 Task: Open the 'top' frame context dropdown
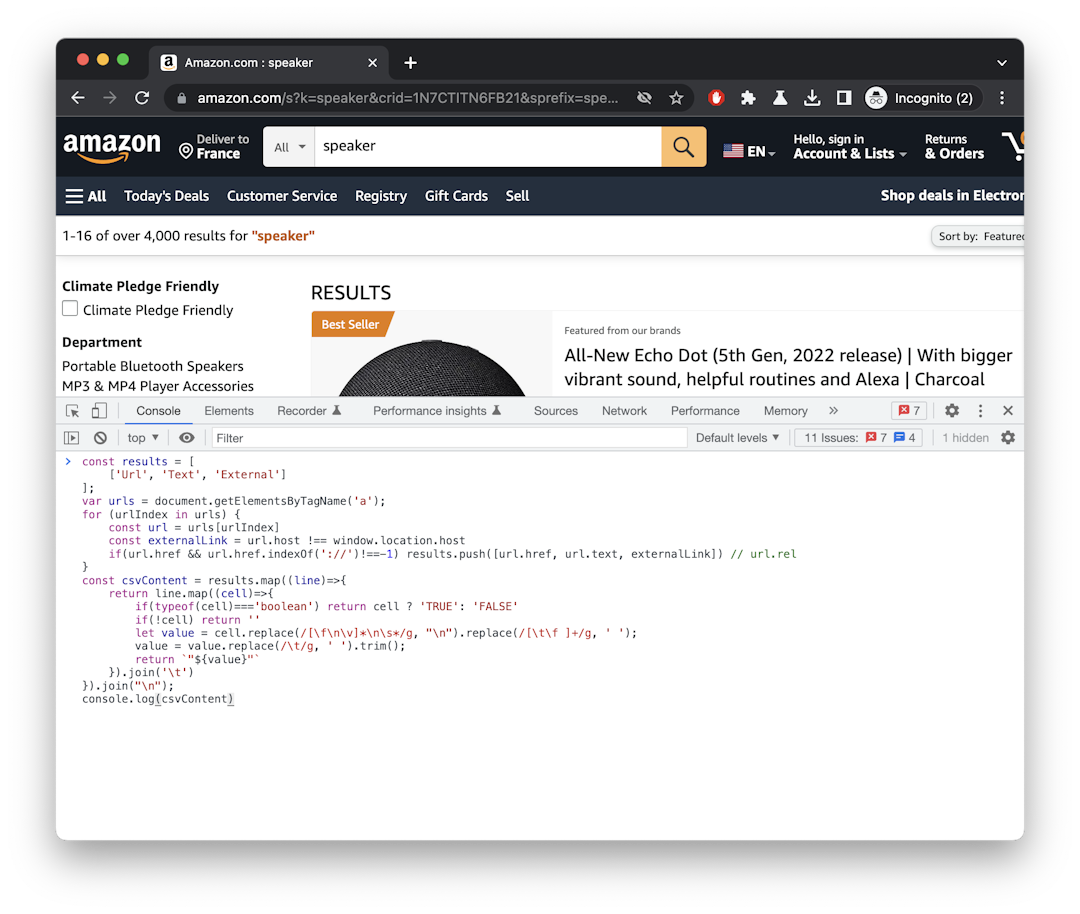[142, 437]
